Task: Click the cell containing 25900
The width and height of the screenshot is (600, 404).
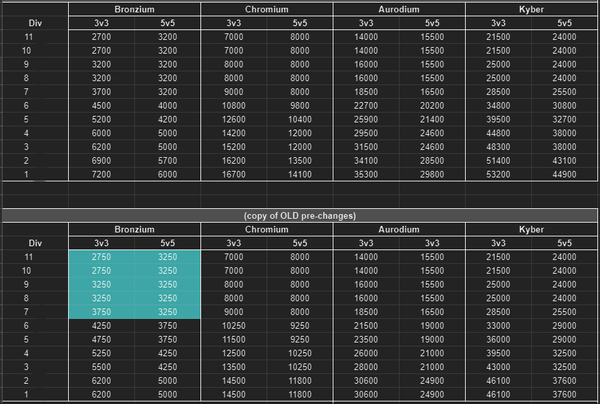Action: click(366, 119)
